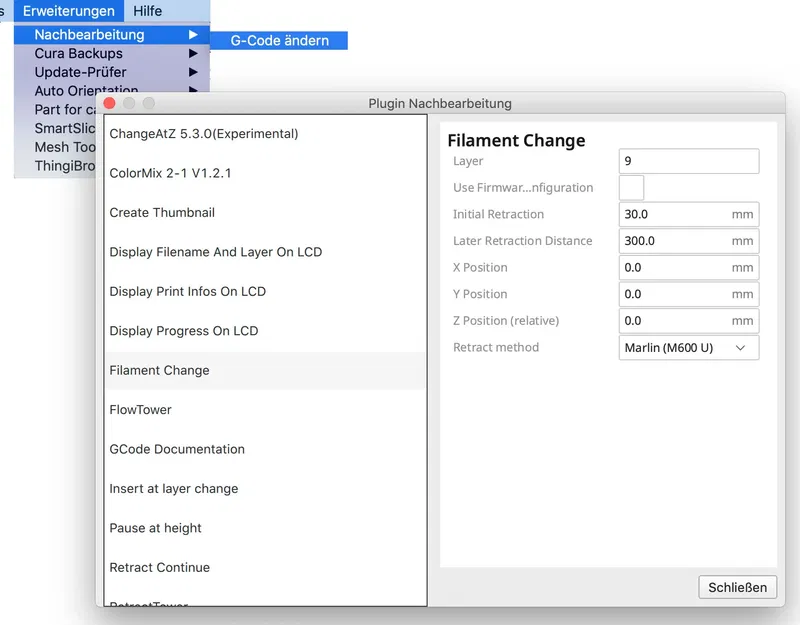800x625 pixels.
Task: Select GCode Documentation script
Action: pos(265,449)
